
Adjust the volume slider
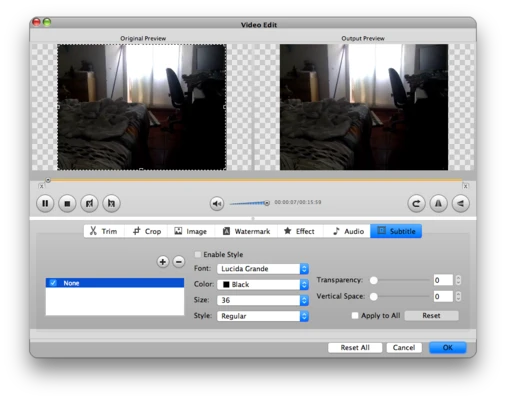[249, 203]
